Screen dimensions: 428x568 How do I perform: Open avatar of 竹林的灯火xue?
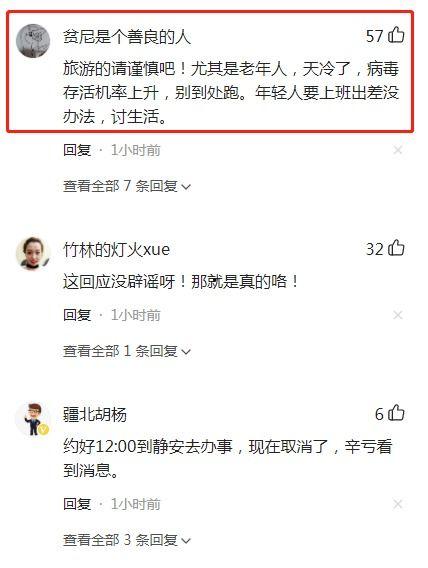tap(33, 254)
